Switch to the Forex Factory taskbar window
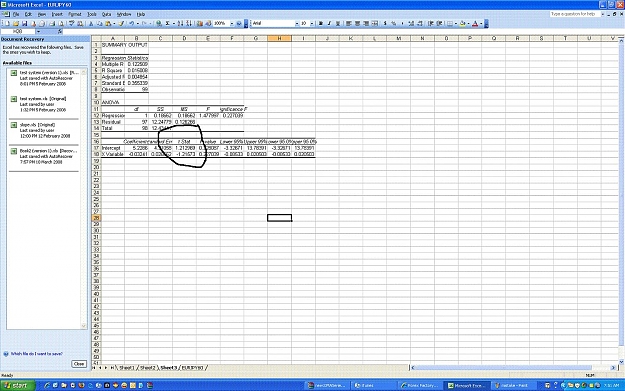 421,385
